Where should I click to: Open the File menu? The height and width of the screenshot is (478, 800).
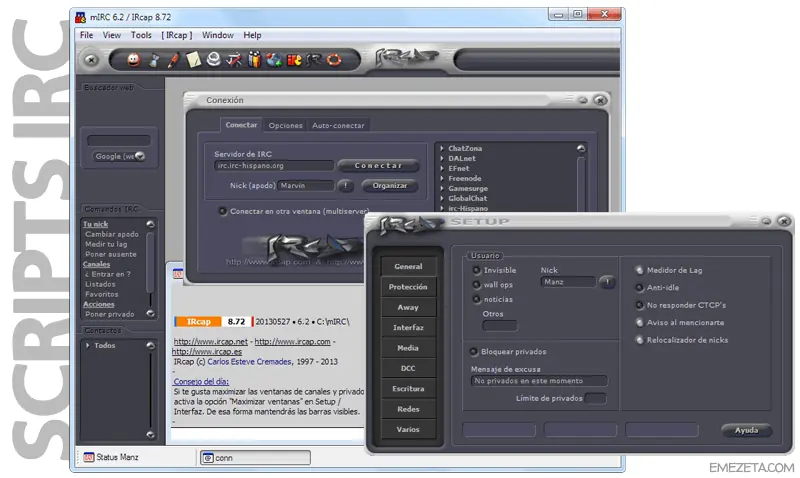87,35
